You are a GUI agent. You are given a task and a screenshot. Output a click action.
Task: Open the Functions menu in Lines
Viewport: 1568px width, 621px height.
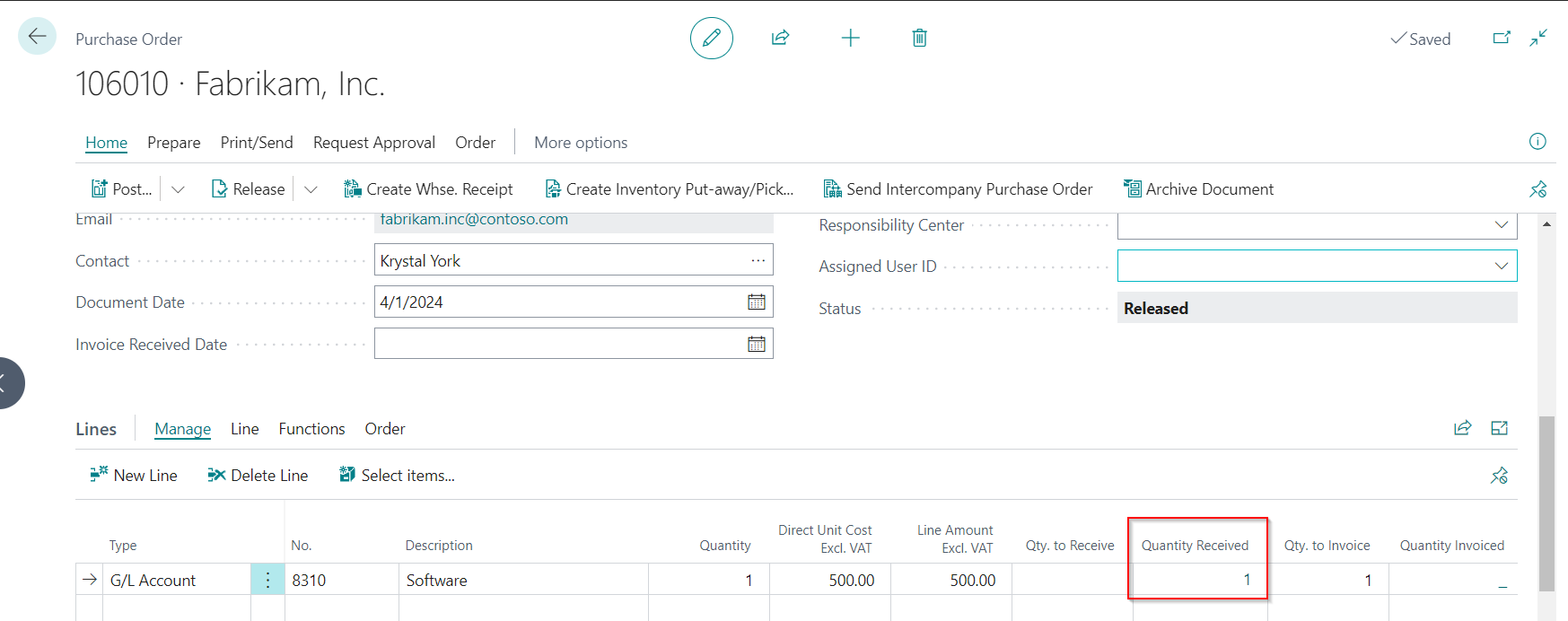click(x=311, y=429)
